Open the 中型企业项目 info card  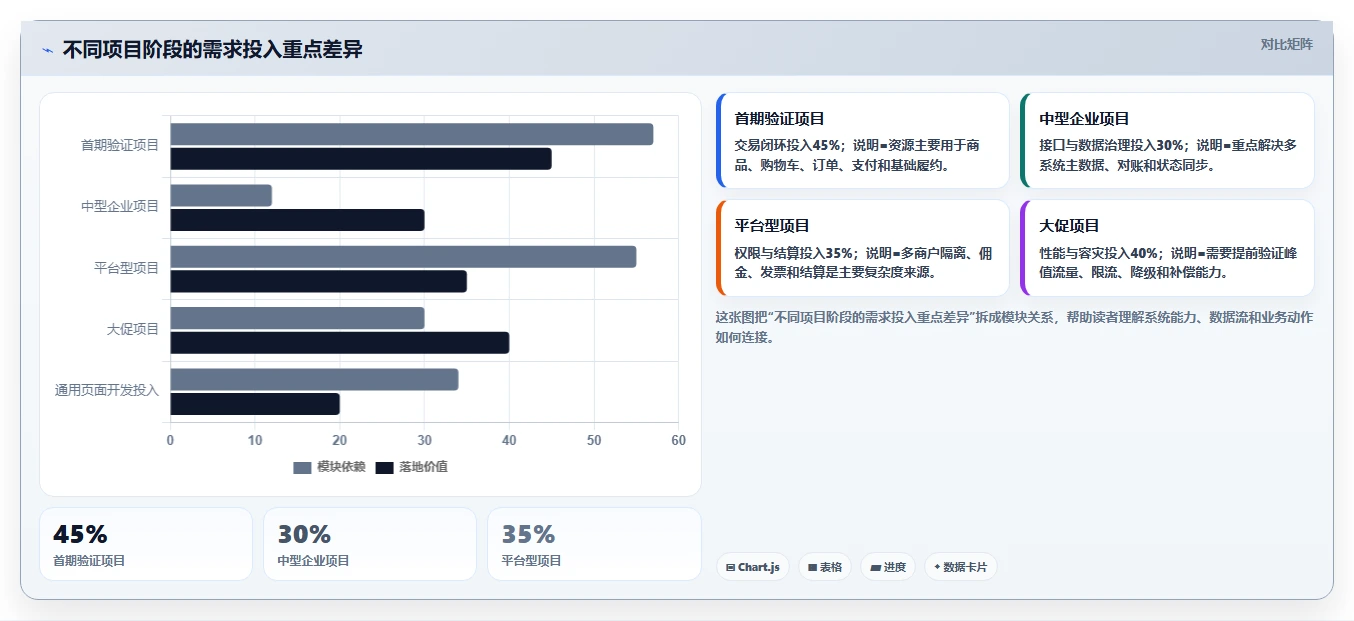coord(1167,141)
